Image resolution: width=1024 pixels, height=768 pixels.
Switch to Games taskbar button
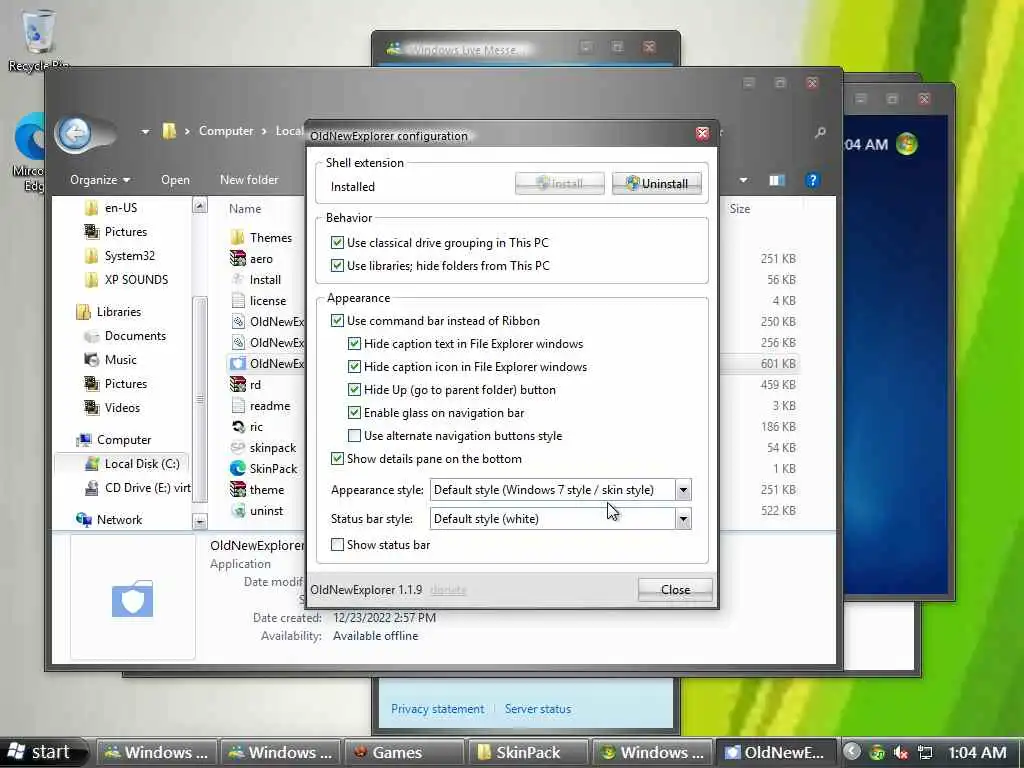coord(404,752)
